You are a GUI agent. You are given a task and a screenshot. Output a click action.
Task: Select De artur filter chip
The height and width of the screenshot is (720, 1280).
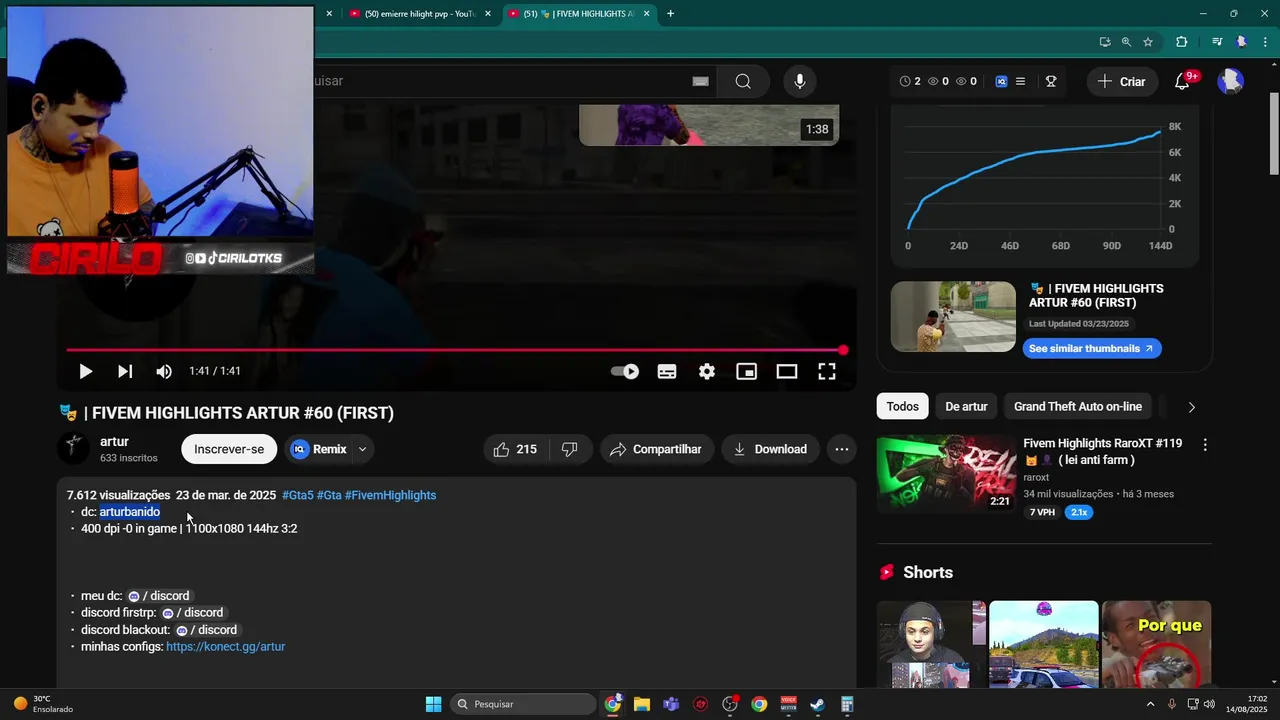966,406
